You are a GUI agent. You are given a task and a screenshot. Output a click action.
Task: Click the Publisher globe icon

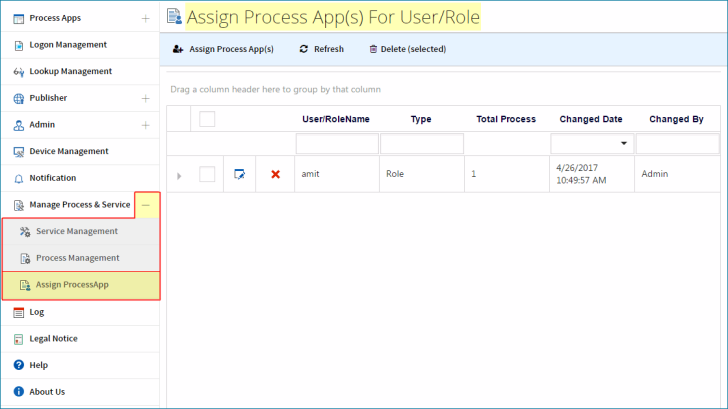click(x=19, y=98)
